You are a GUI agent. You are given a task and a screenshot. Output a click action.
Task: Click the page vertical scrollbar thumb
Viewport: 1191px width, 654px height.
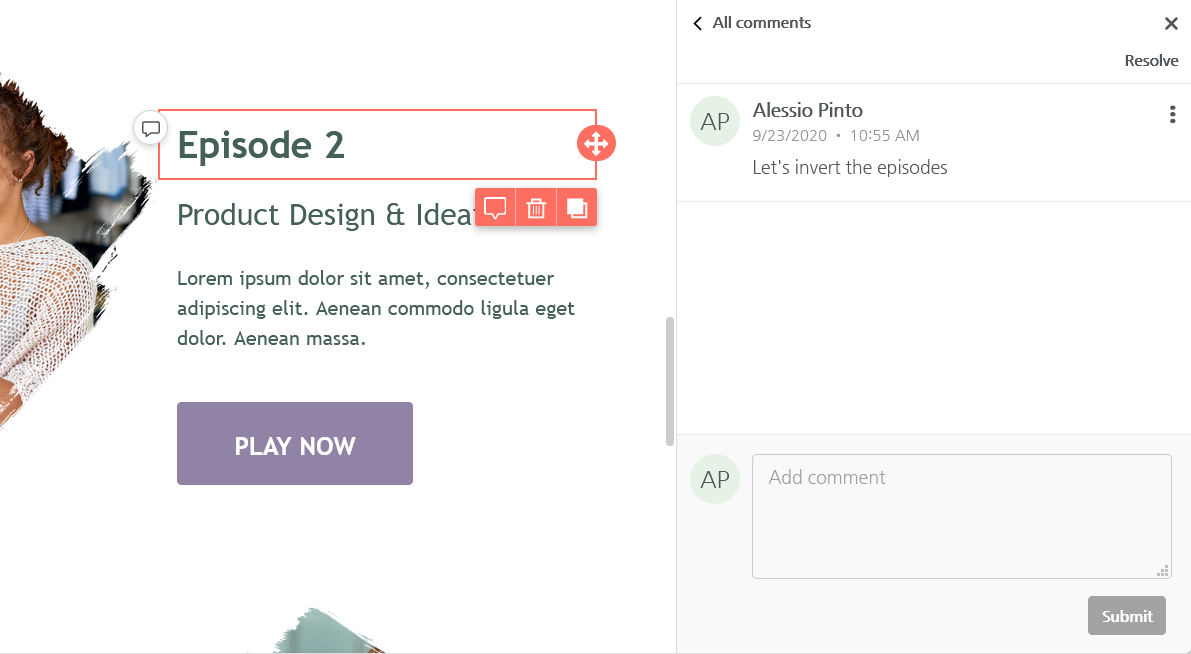pos(670,381)
